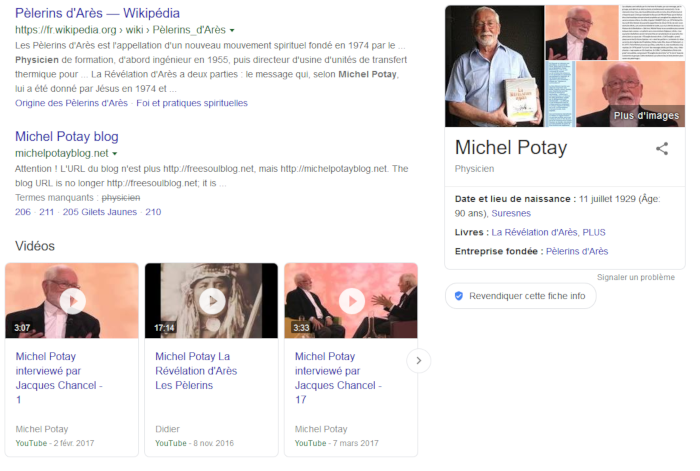Play the 17:14 Révélation d'Arès video

[x=211, y=300]
